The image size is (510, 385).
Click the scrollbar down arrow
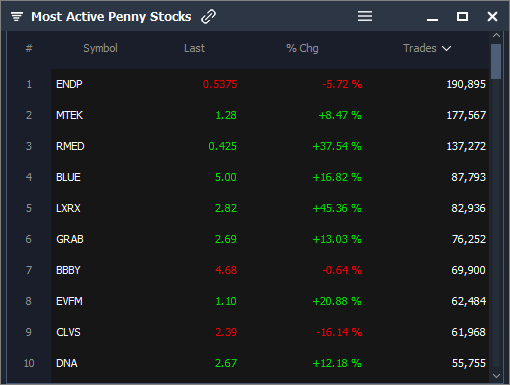point(496,376)
